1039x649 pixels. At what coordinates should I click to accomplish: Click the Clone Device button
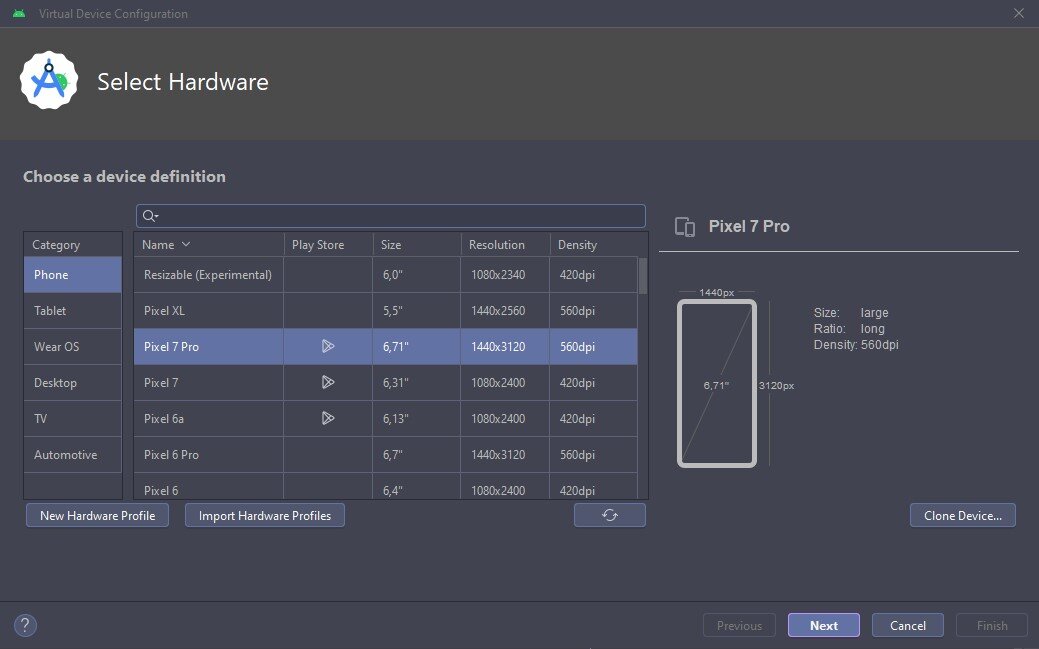tap(963, 515)
